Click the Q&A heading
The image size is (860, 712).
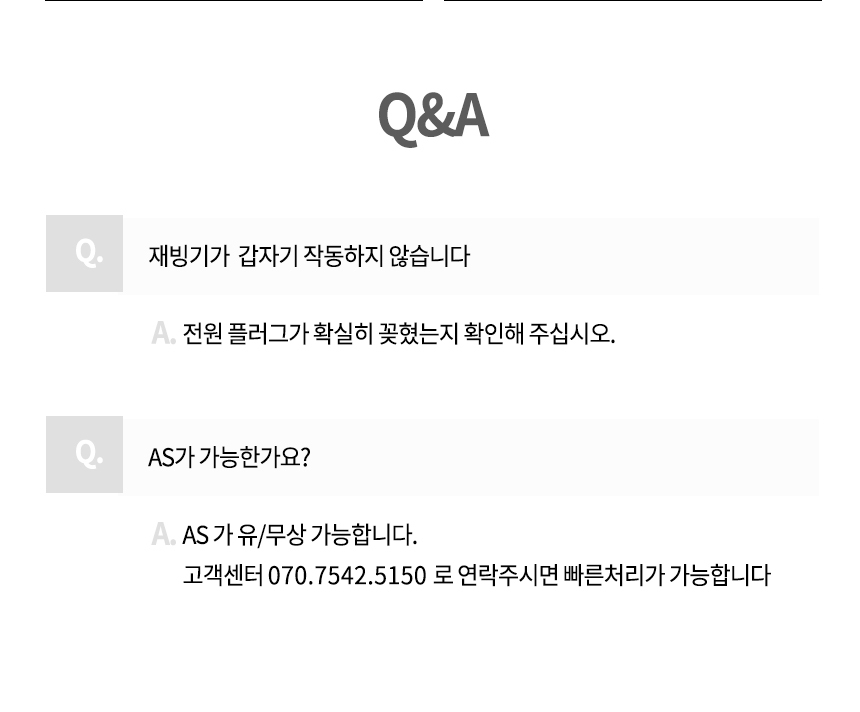point(433,116)
